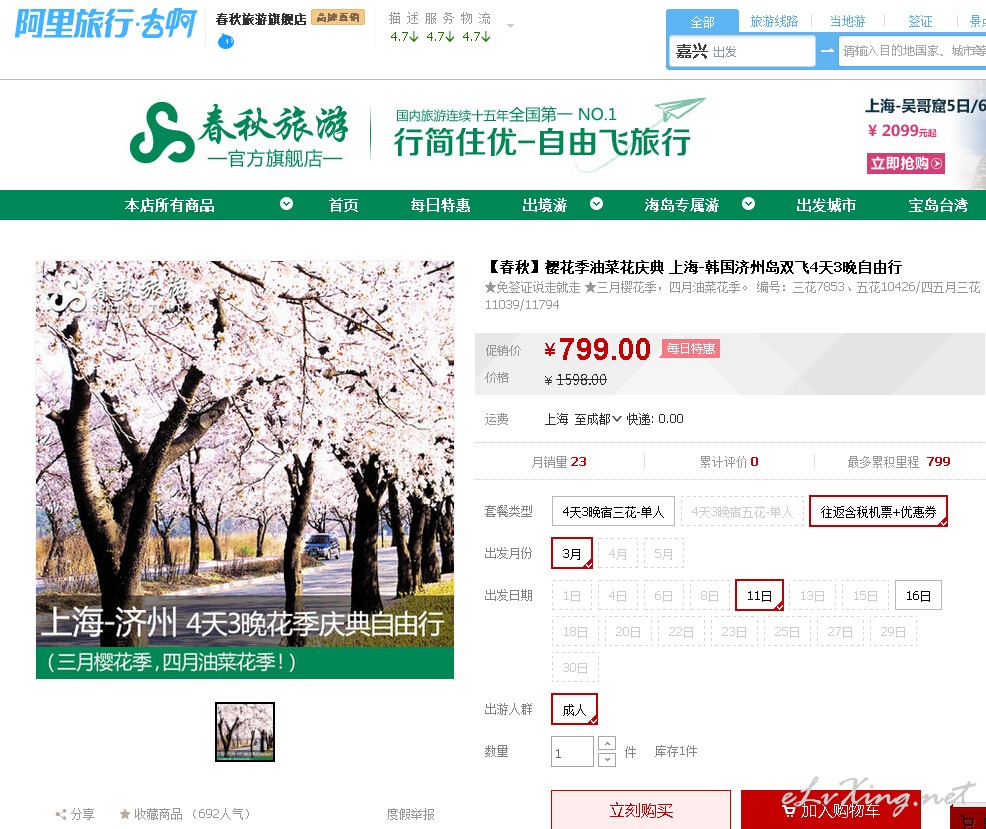Click the 分享 link
The image size is (986, 829).
pyautogui.click(x=82, y=815)
